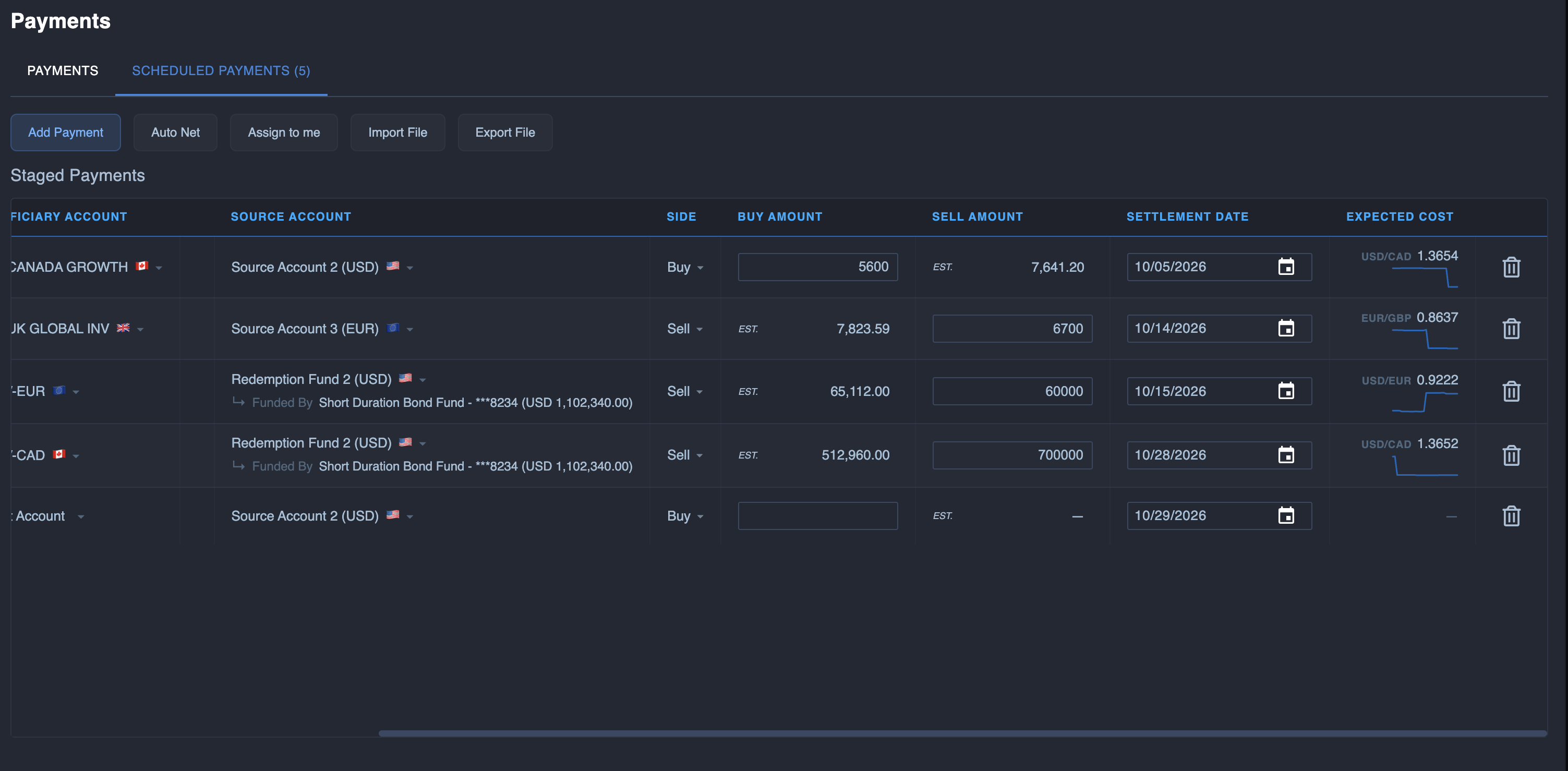Focus the sell amount field showing 60000
Viewport: 1568px width, 771px height.
(1012, 391)
